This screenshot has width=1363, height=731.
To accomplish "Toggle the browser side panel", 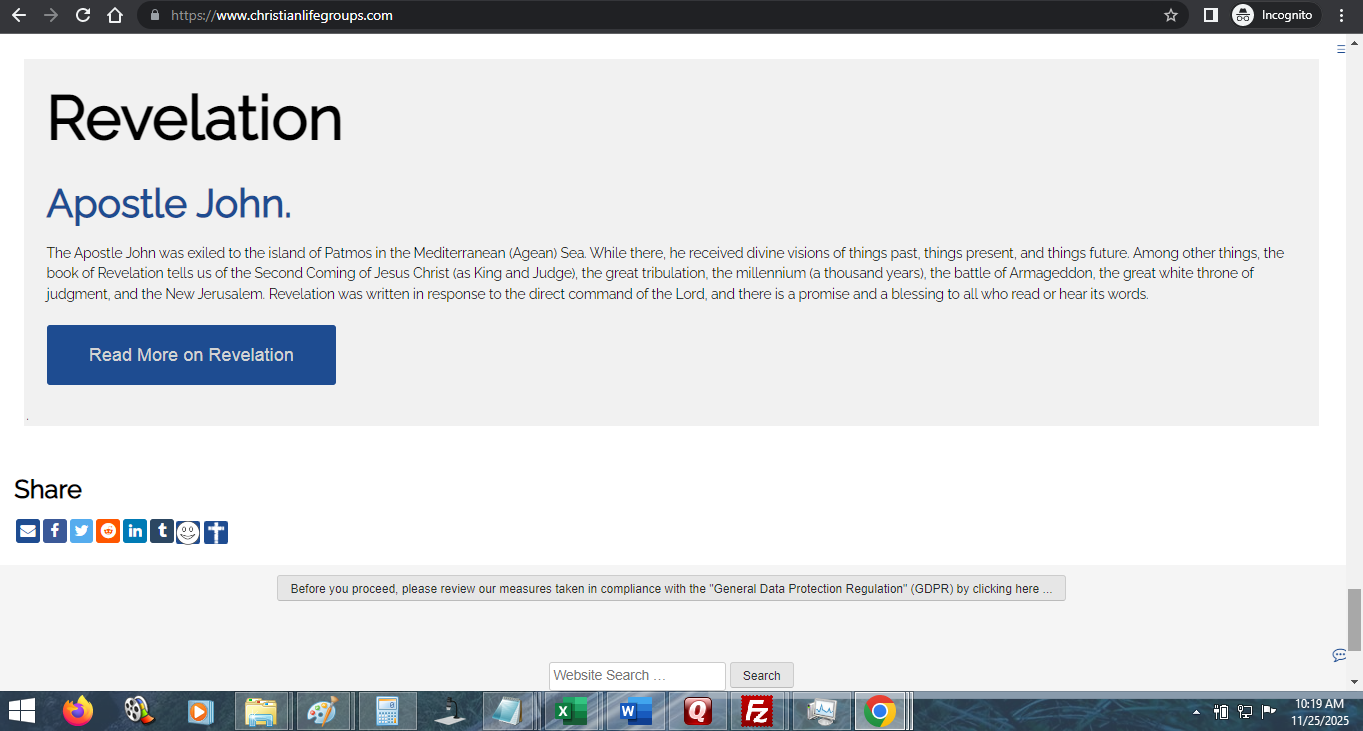I will [x=1210, y=15].
